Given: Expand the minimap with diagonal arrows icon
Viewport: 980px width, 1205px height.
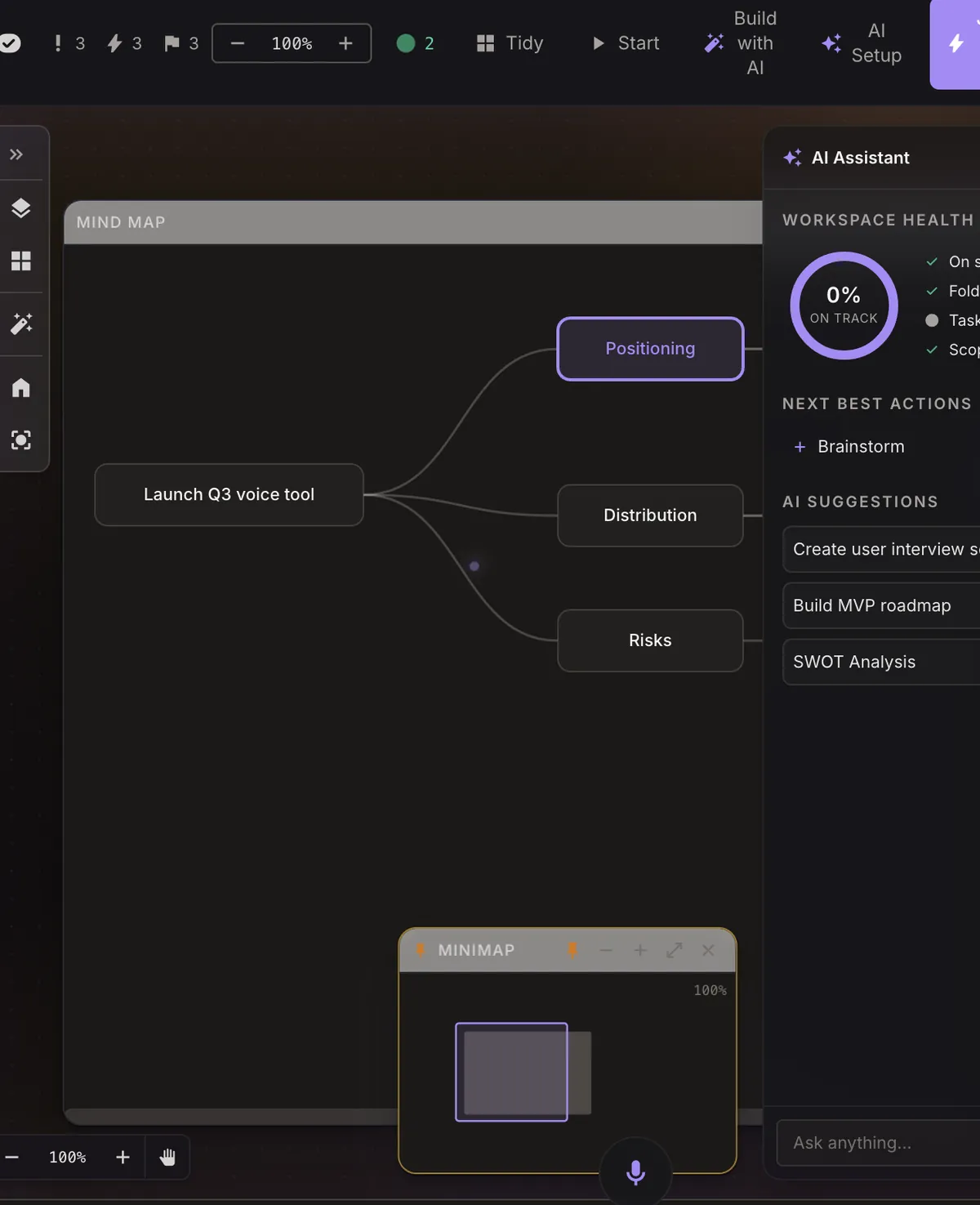Looking at the screenshot, I should (675, 950).
